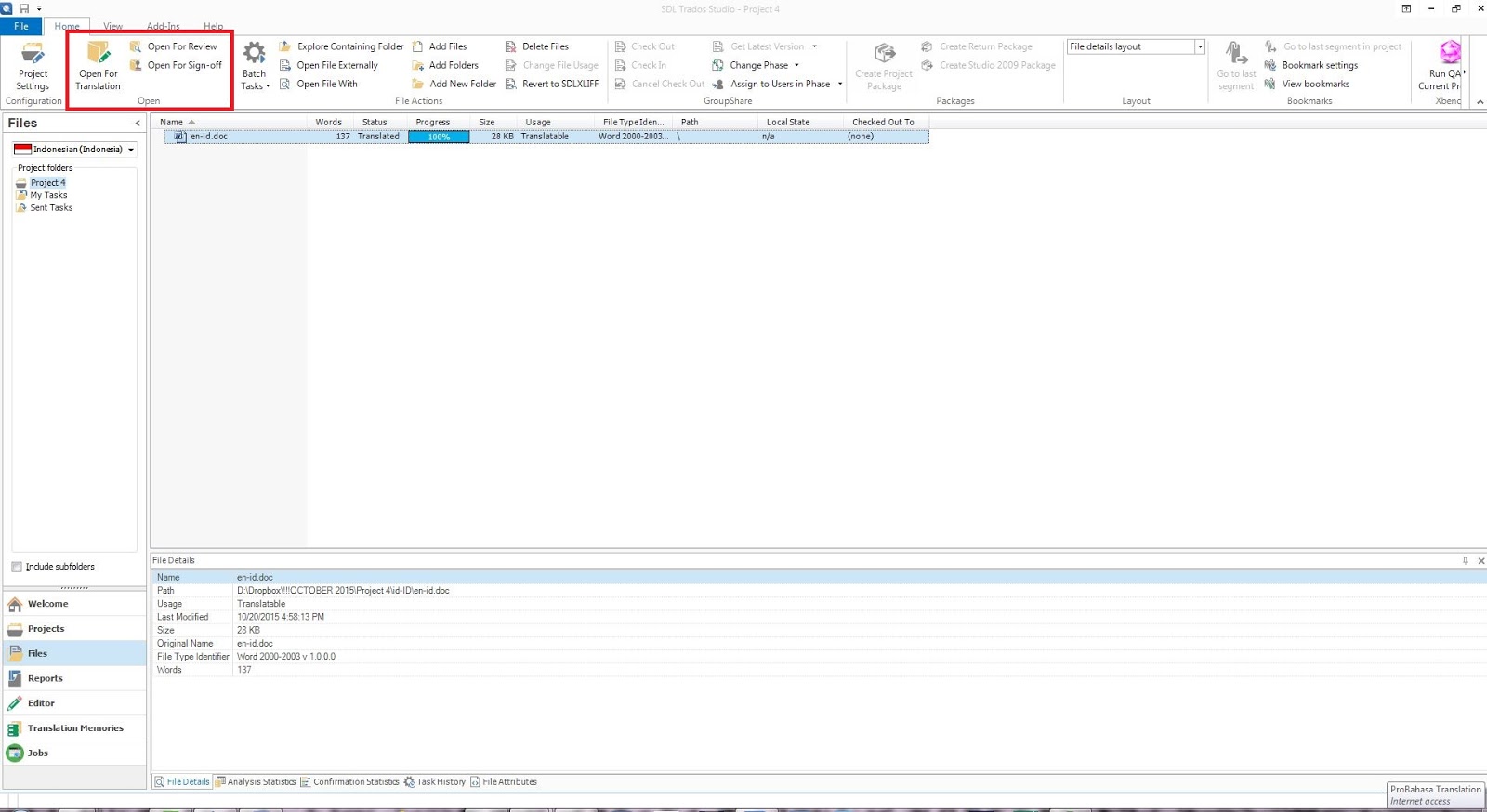Switch to the Home ribbon tab
Image resolution: width=1487 pixels, height=812 pixels.
pos(67,26)
